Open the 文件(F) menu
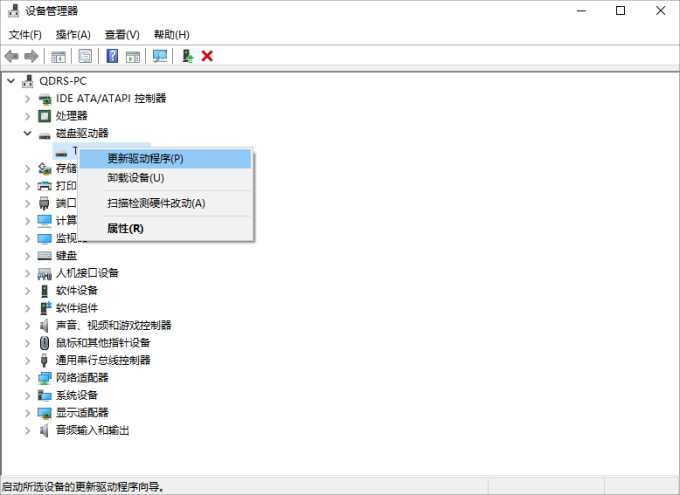 [25, 35]
